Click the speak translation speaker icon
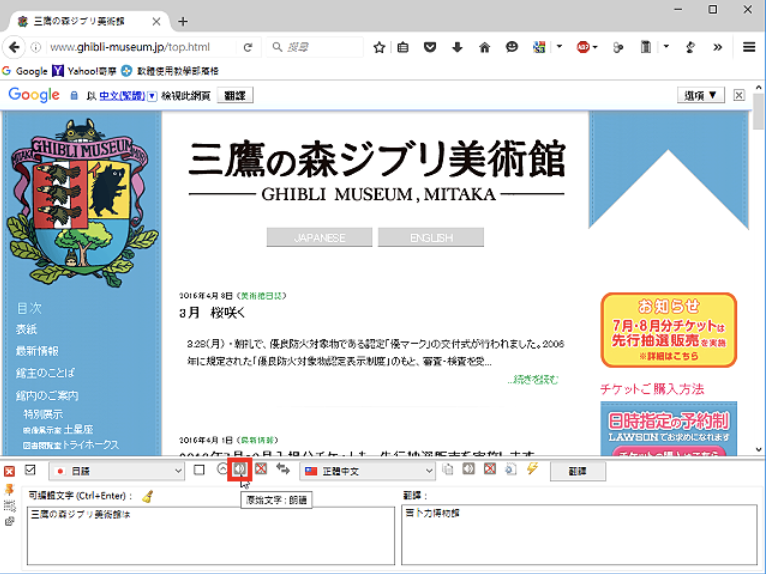 [x=468, y=469]
